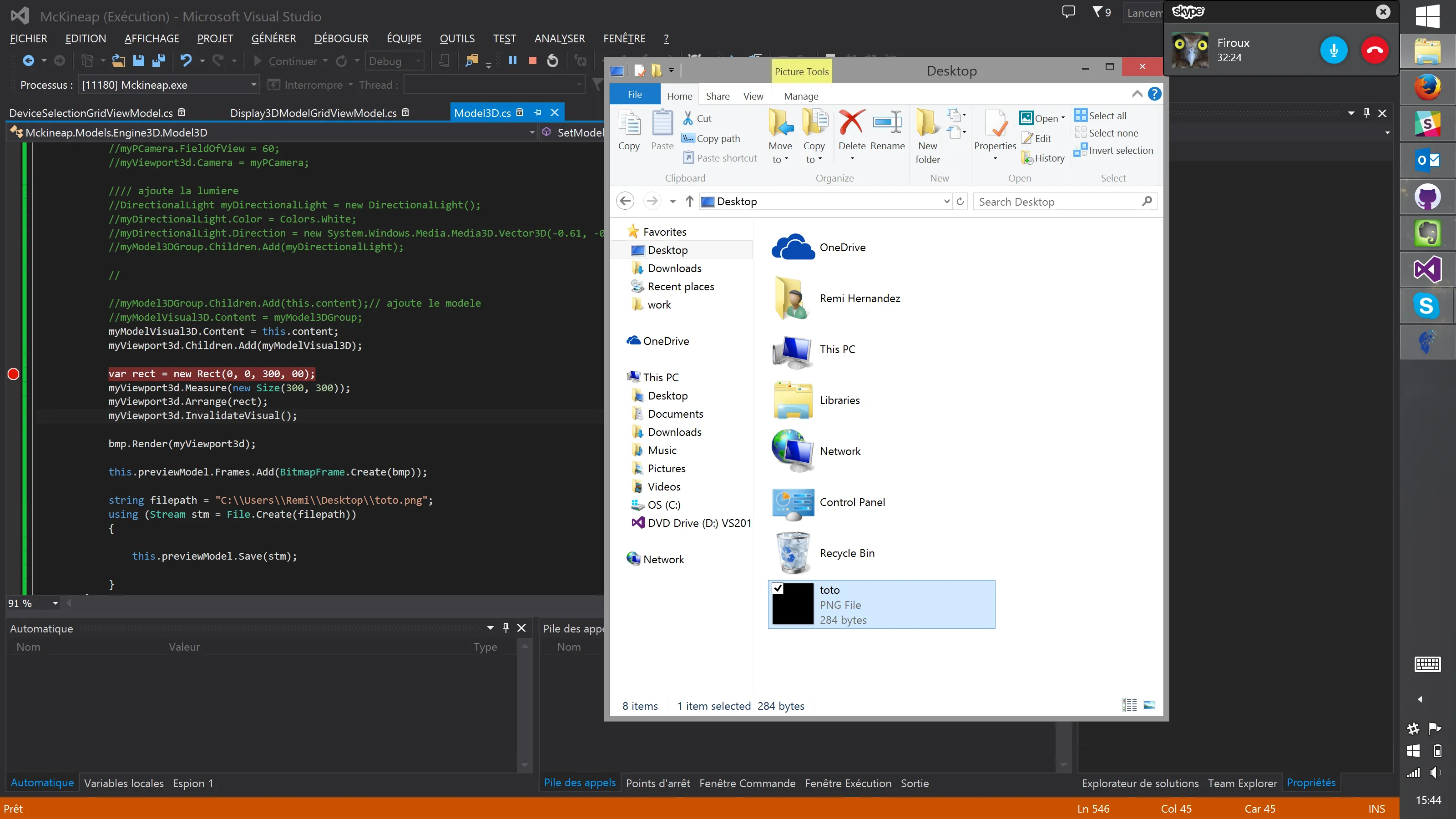Click the red Stop debugging icon
This screenshot has height=819, width=1456.
tap(532, 61)
